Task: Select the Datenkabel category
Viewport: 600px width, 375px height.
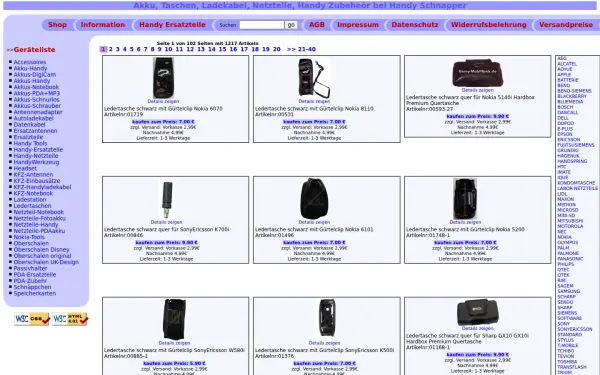Action: tap(29, 124)
